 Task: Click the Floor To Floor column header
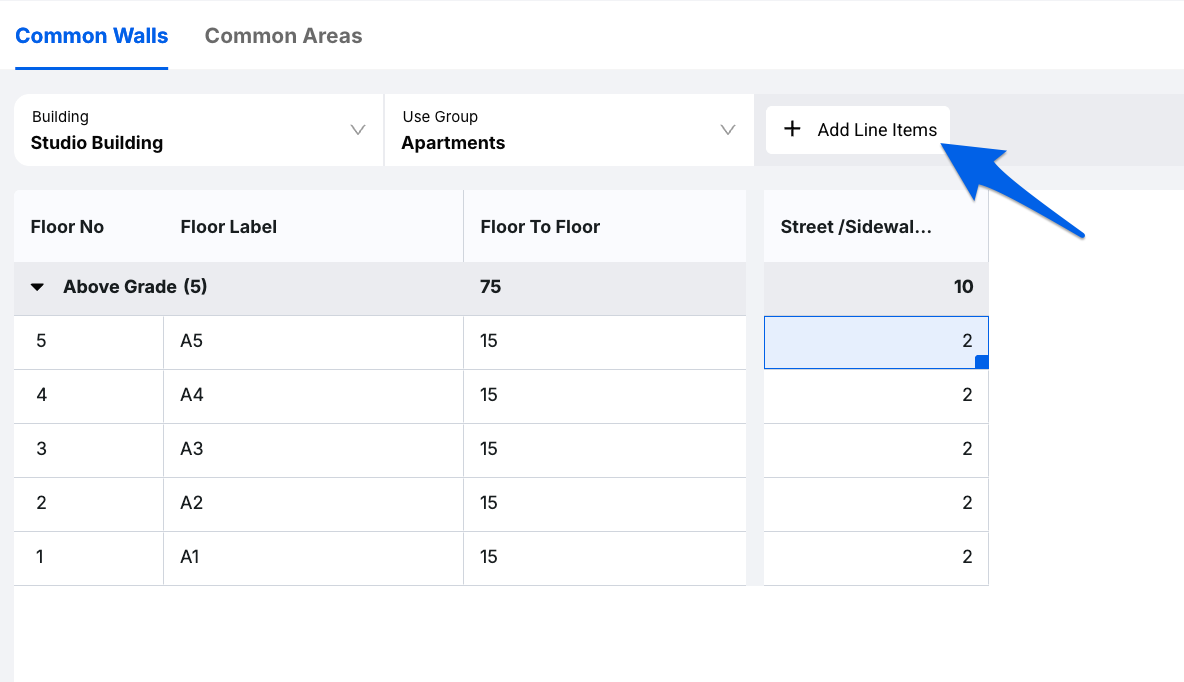pyautogui.click(x=540, y=227)
